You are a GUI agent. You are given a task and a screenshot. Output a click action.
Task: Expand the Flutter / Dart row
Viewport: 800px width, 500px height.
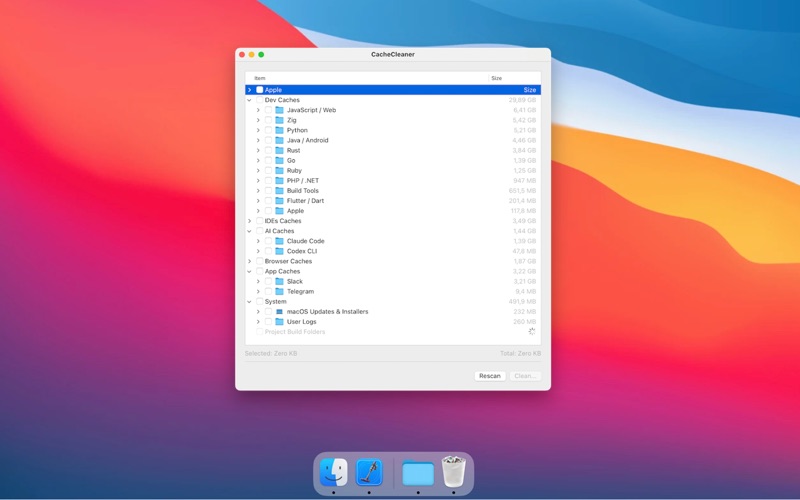258,201
